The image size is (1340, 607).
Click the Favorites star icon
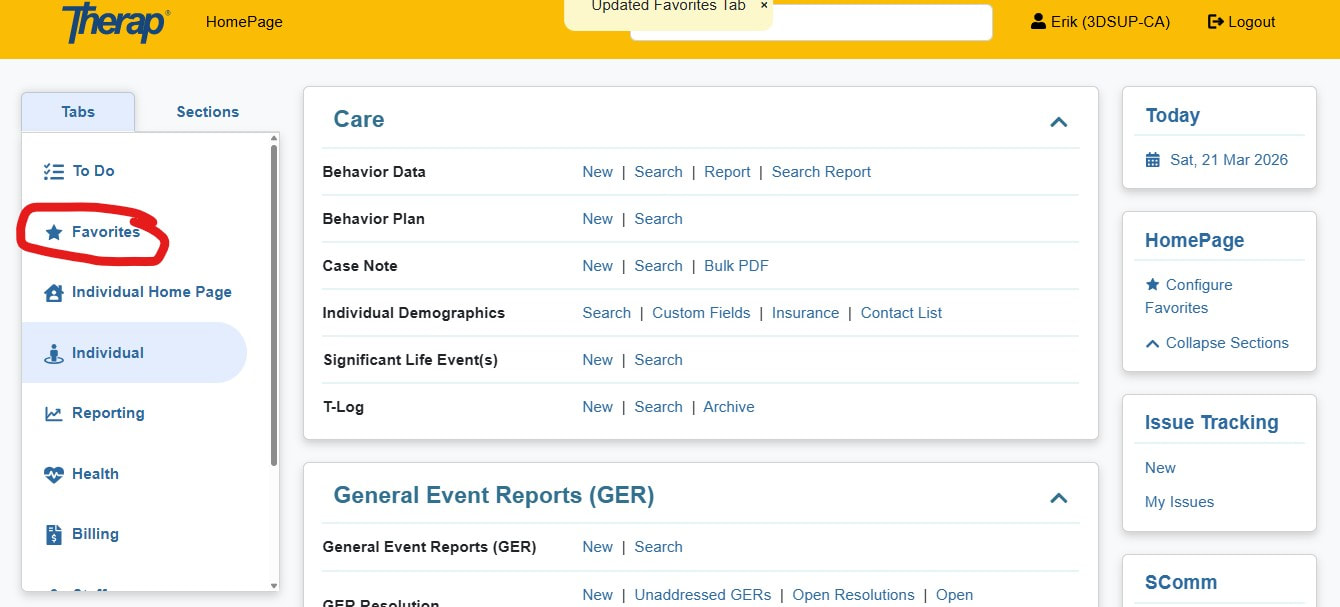coord(54,232)
